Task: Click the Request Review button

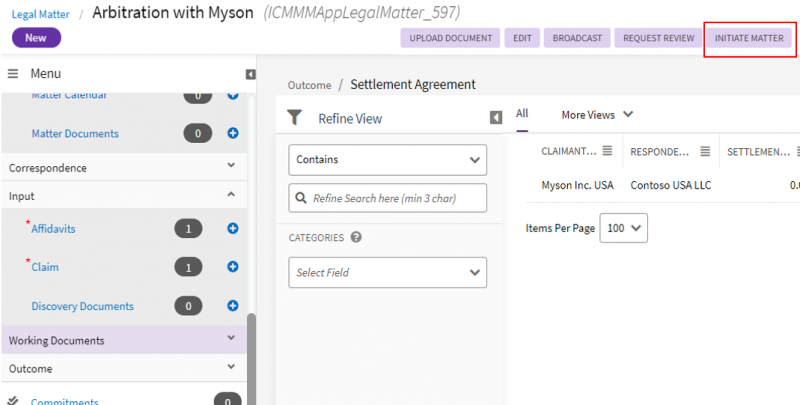Action: pyautogui.click(x=659, y=38)
